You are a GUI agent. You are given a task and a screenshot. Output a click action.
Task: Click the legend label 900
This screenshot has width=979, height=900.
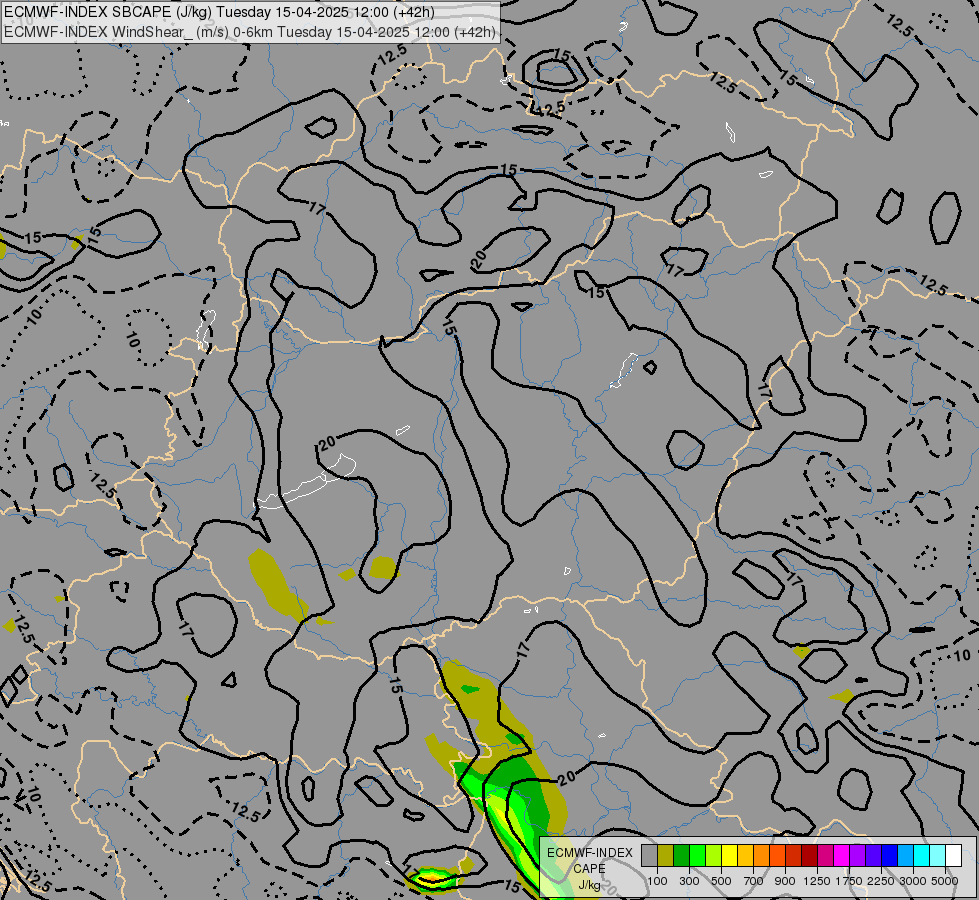(785, 881)
